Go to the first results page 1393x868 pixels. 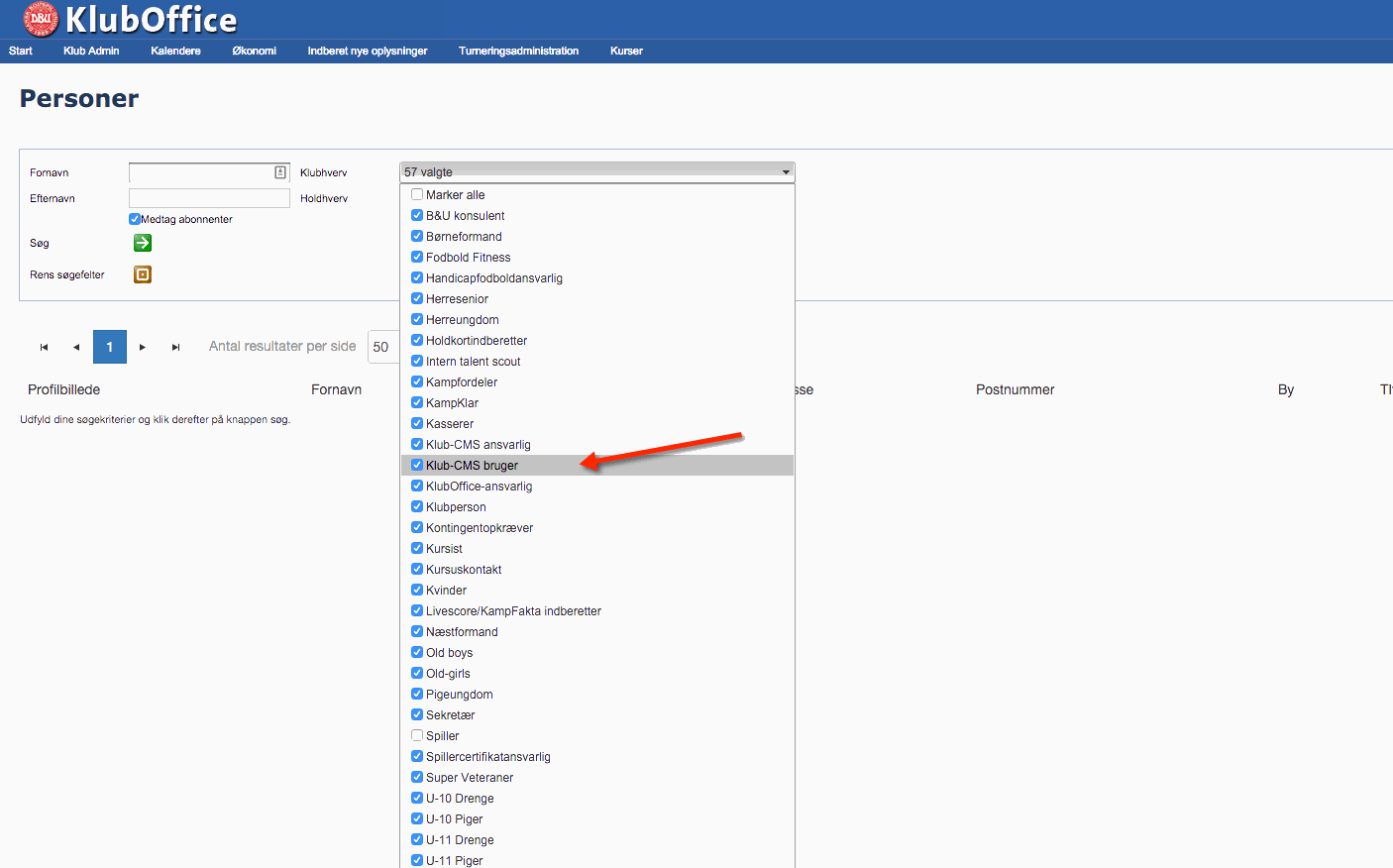point(44,347)
